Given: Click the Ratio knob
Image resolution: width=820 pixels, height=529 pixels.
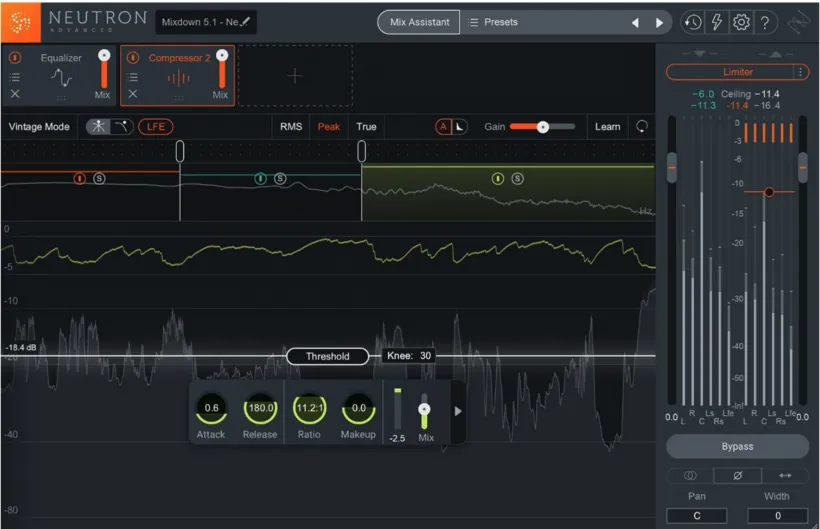Looking at the screenshot, I should click(310, 408).
